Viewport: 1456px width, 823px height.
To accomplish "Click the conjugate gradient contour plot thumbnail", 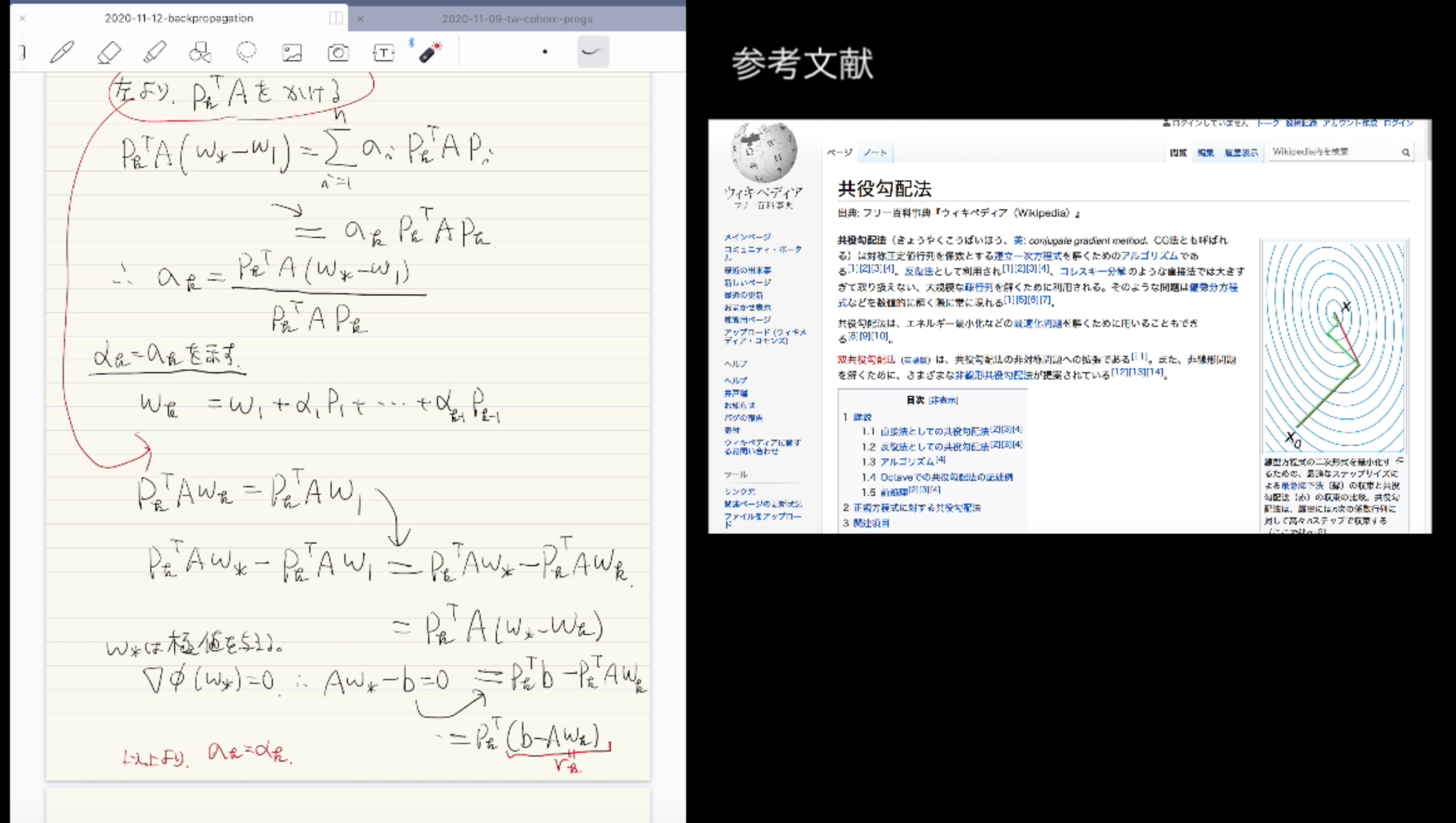I will (1334, 347).
